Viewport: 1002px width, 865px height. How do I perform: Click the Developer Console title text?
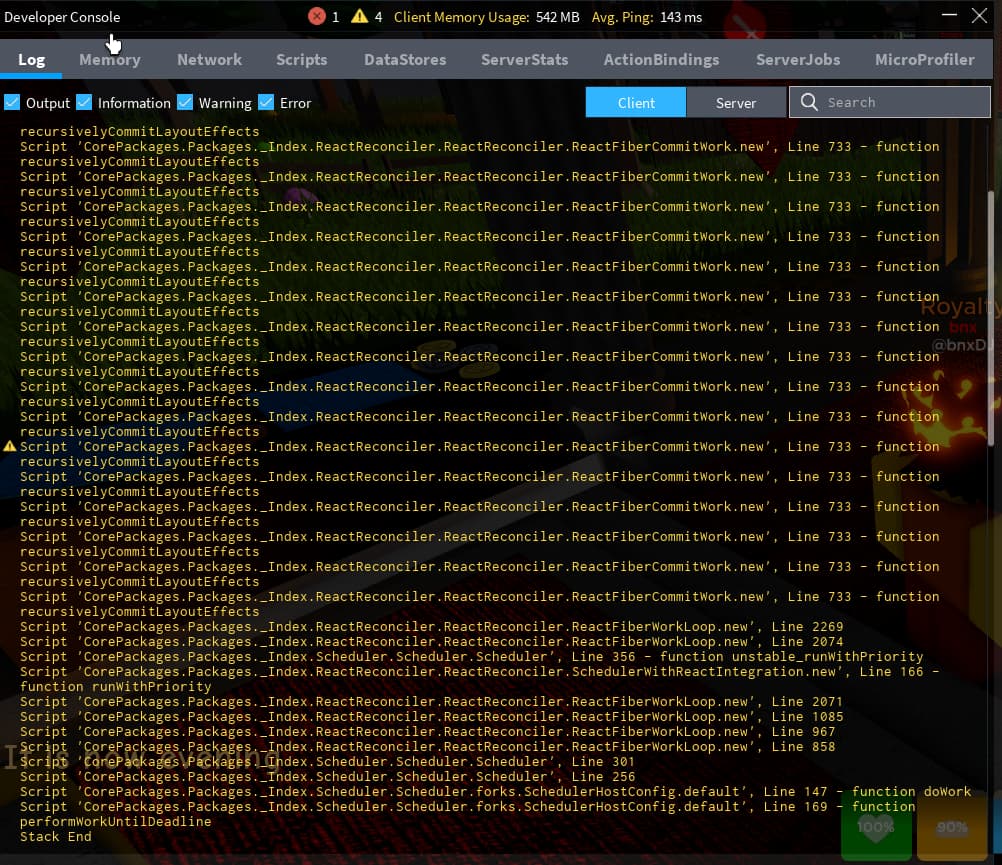62,17
